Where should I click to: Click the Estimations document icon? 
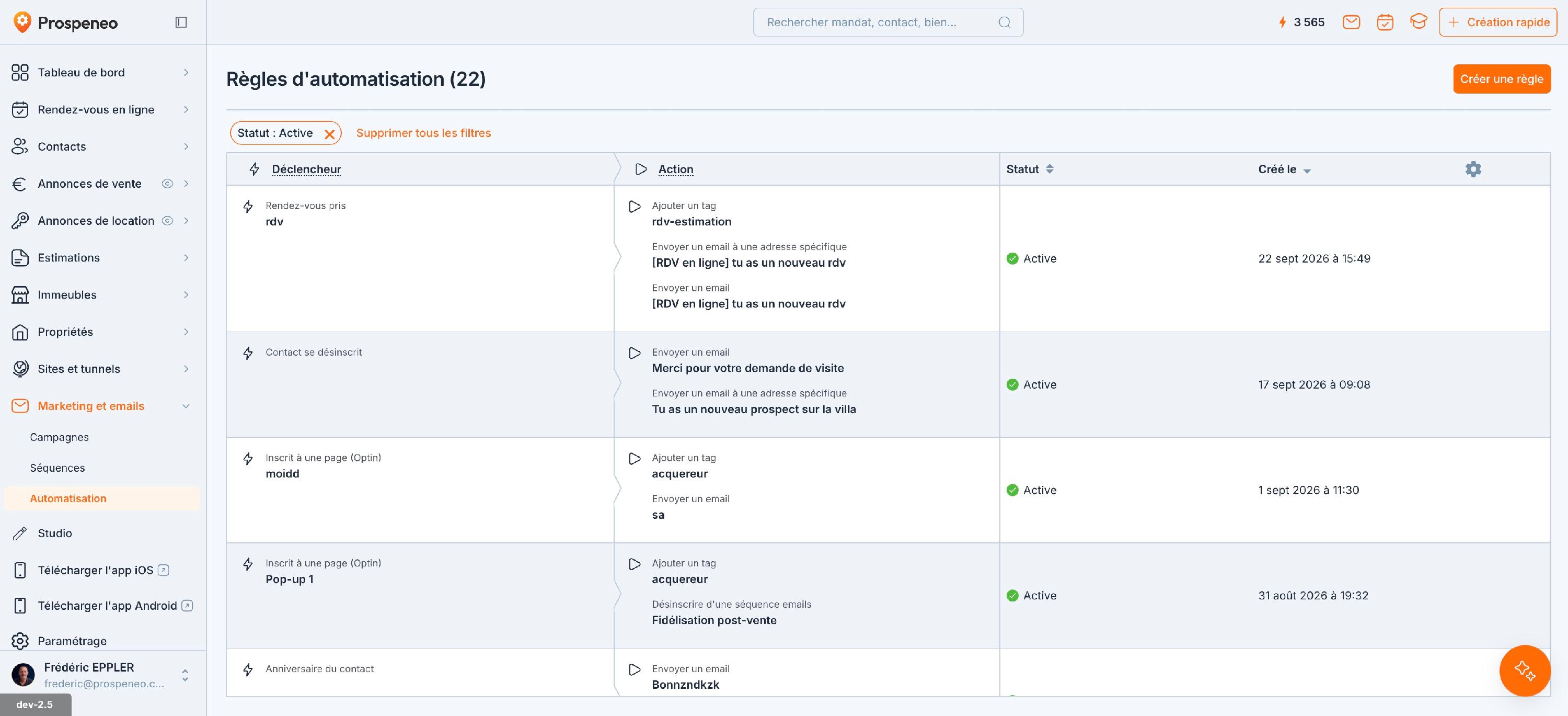tap(20, 257)
